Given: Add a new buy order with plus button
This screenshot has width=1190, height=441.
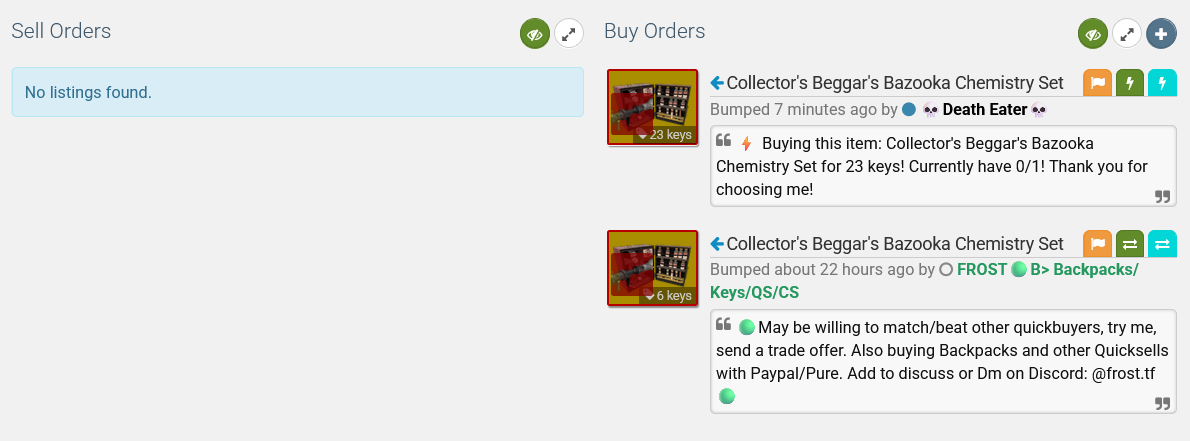Looking at the screenshot, I should click(1161, 34).
